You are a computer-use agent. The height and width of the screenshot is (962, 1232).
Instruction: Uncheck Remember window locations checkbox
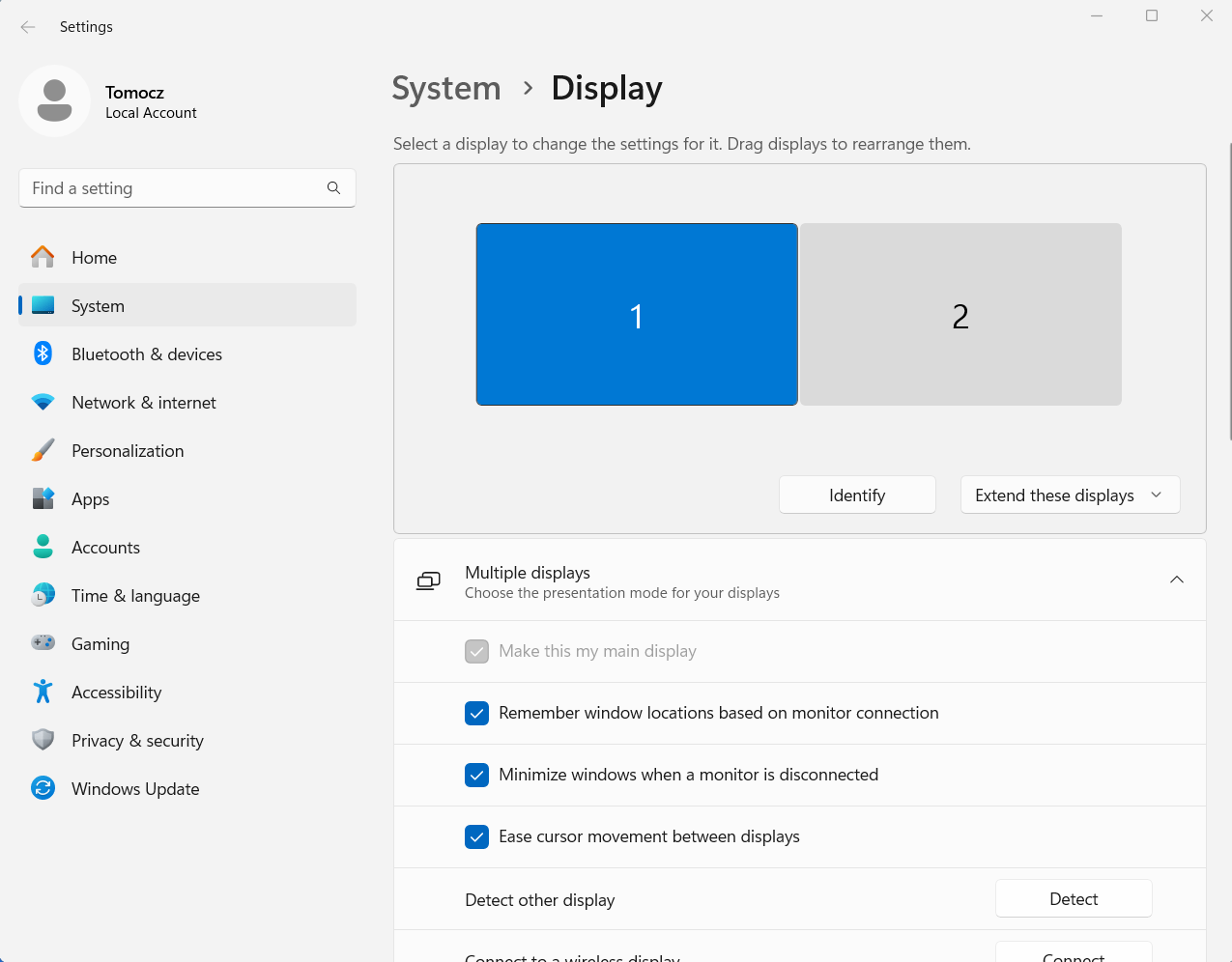(x=476, y=713)
